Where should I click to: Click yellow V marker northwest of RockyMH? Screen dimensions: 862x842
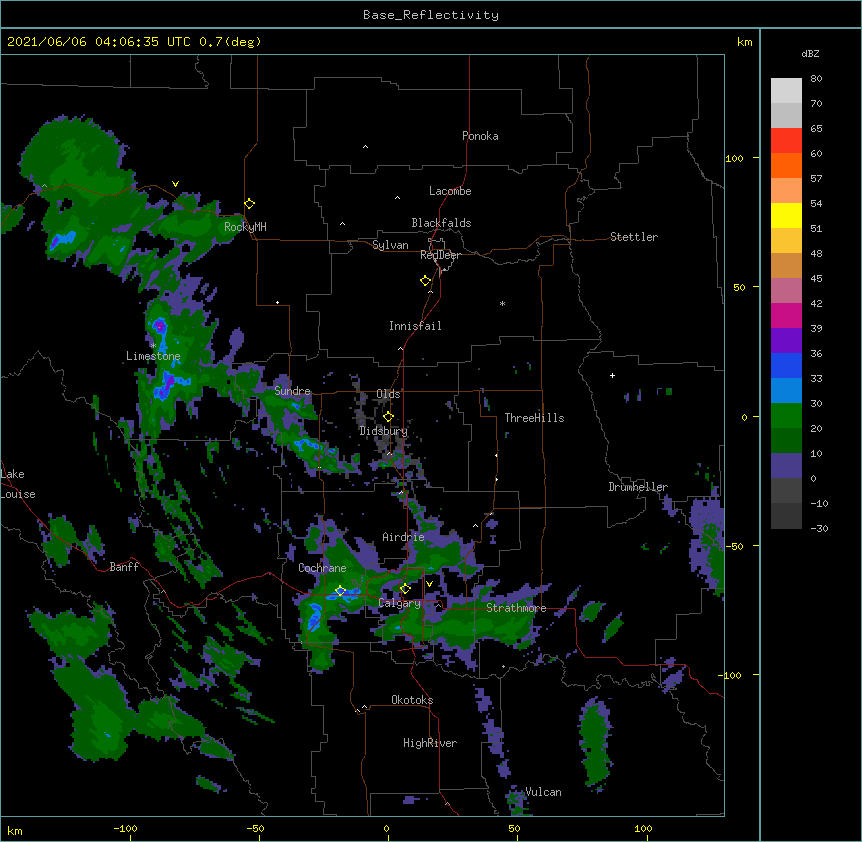[x=175, y=184]
